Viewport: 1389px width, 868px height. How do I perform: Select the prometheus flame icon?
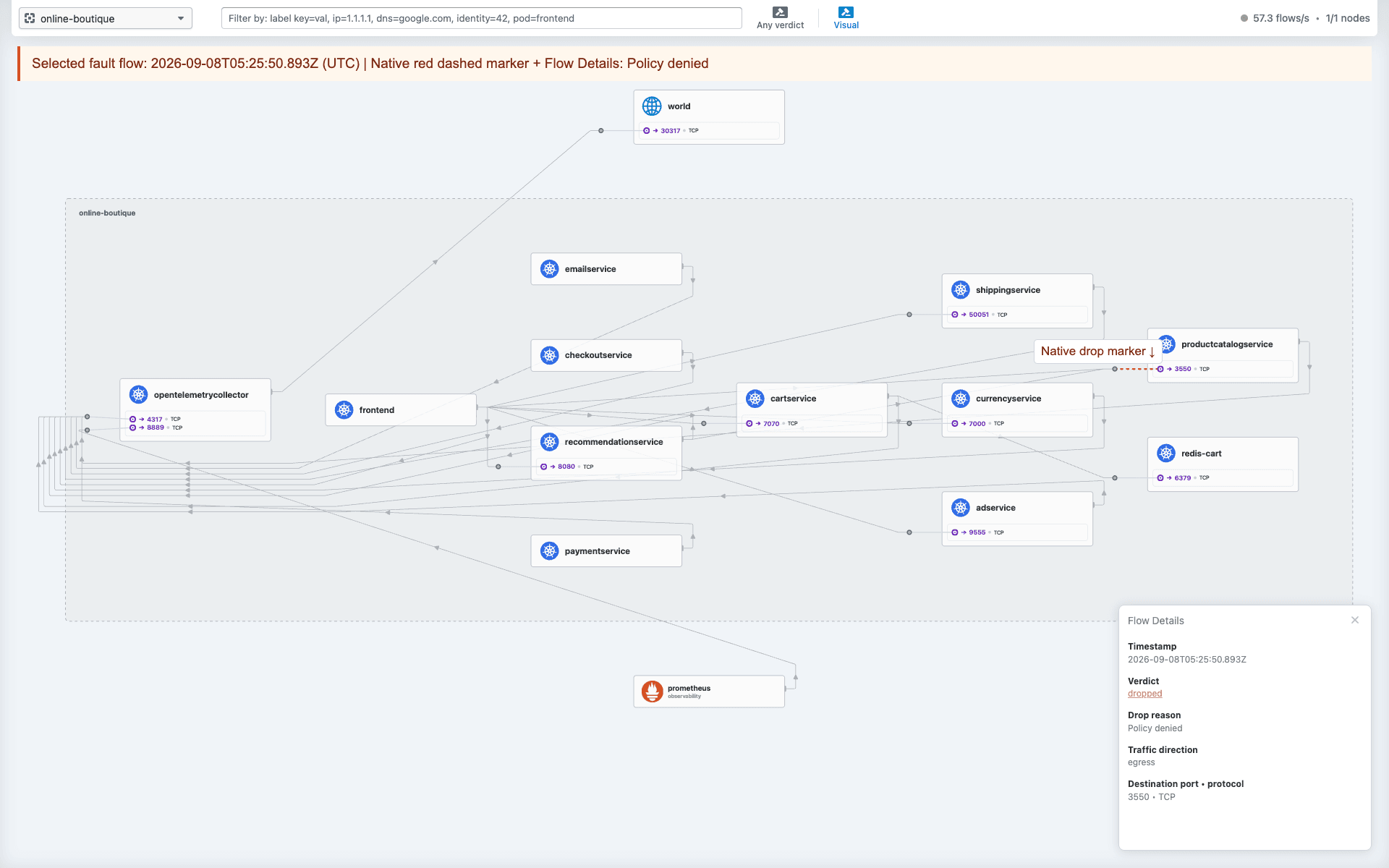point(653,692)
